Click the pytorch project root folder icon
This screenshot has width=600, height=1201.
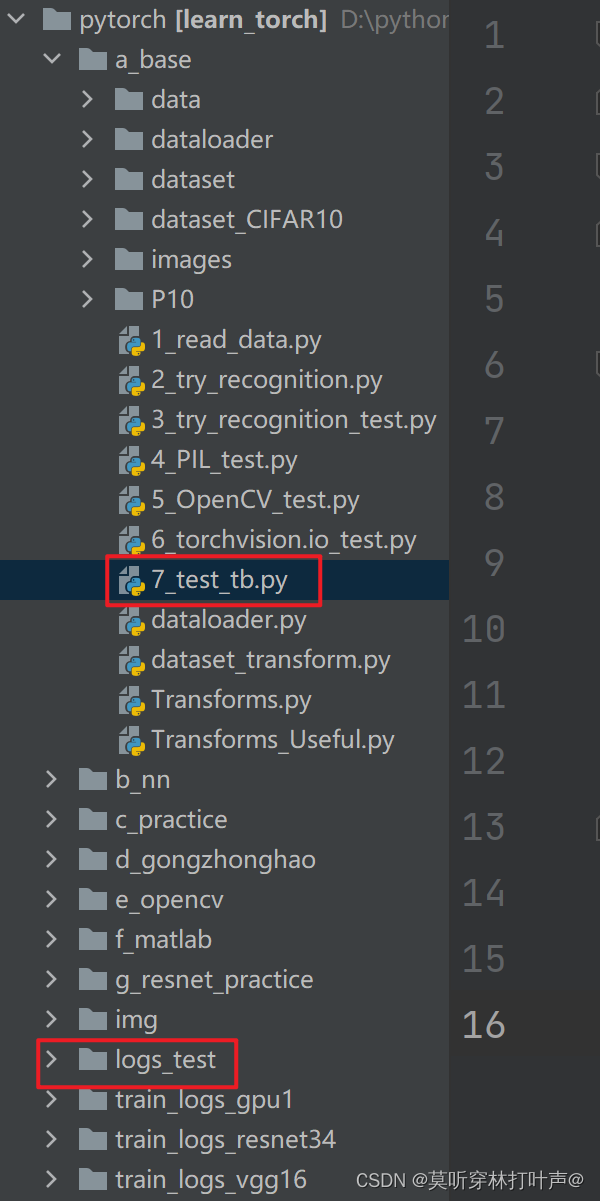point(55,18)
